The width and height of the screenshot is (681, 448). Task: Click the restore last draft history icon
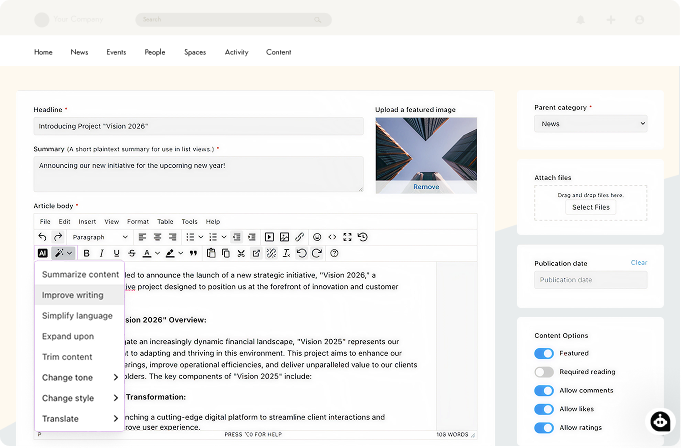[363, 237]
